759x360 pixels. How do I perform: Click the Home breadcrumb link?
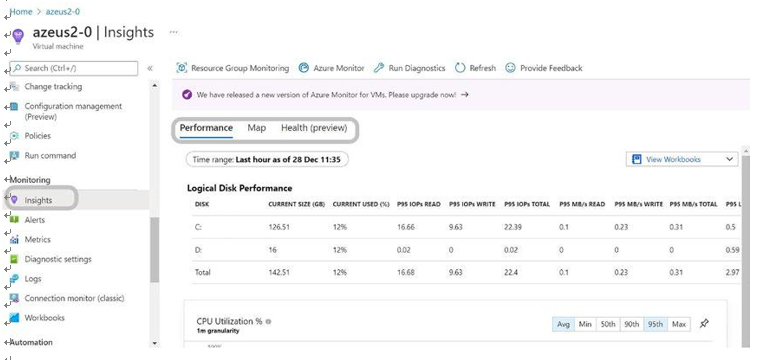21,12
